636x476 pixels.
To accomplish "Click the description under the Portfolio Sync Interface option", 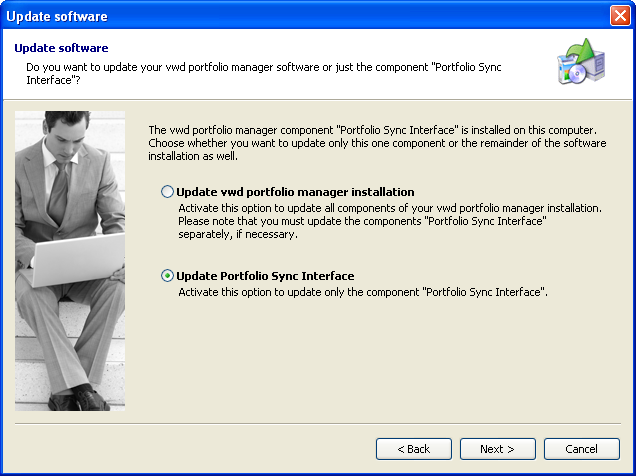I will click(x=363, y=291).
